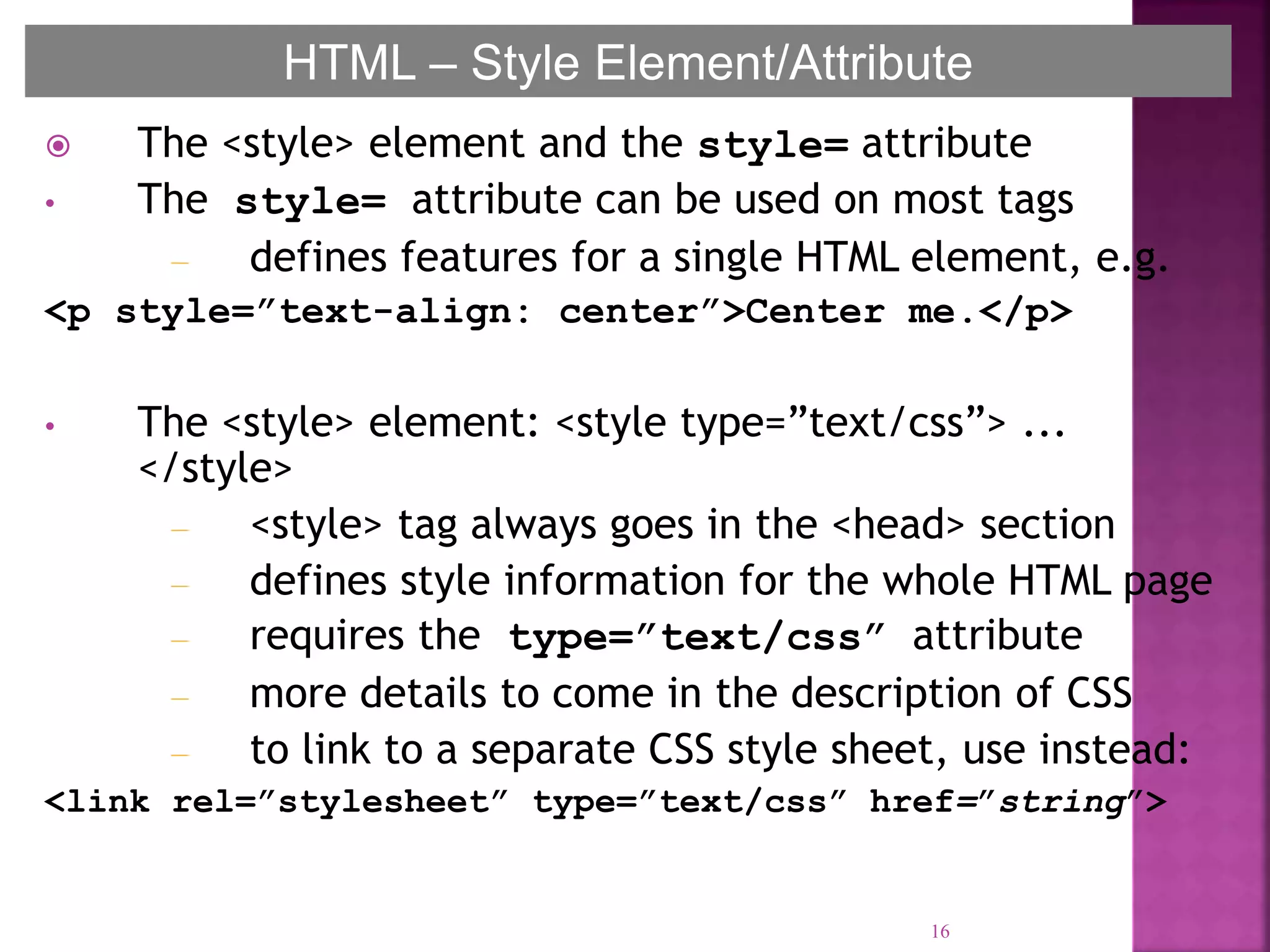Viewport: 1270px width, 952px height.
Task: Click the line 'The <style> element and the style= attribute'
Action: (x=584, y=144)
